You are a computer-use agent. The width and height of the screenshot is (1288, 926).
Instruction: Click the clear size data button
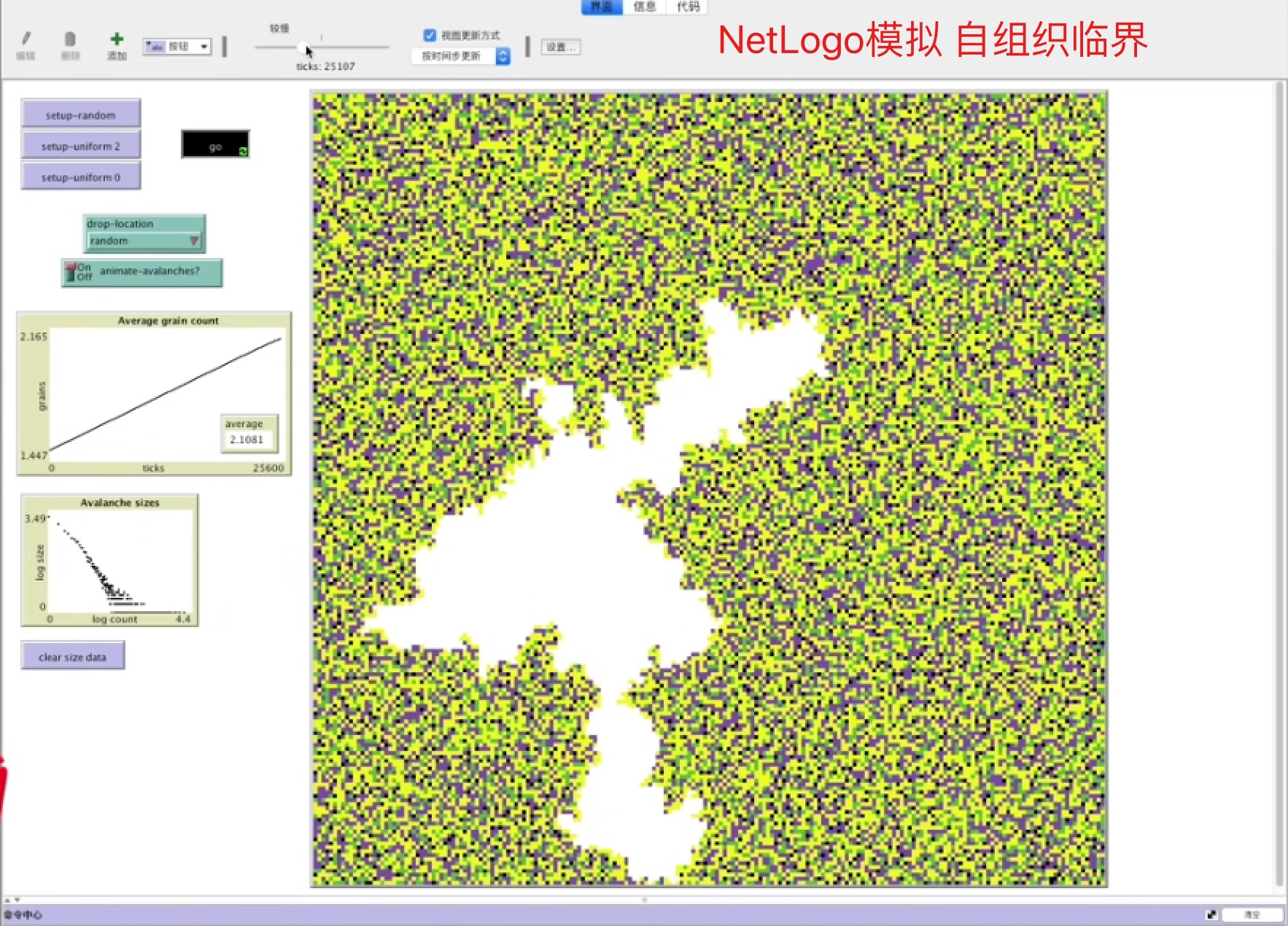[x=73, y=656]
